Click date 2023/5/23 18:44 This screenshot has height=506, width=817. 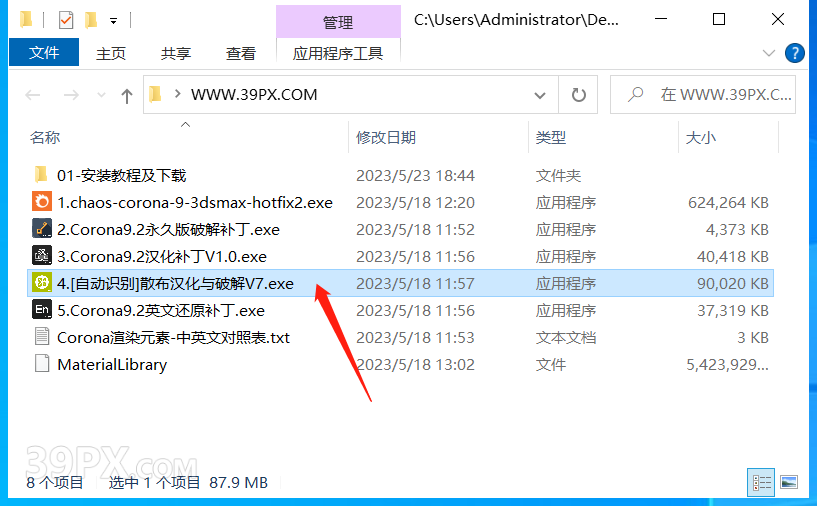tap(415, 176)
